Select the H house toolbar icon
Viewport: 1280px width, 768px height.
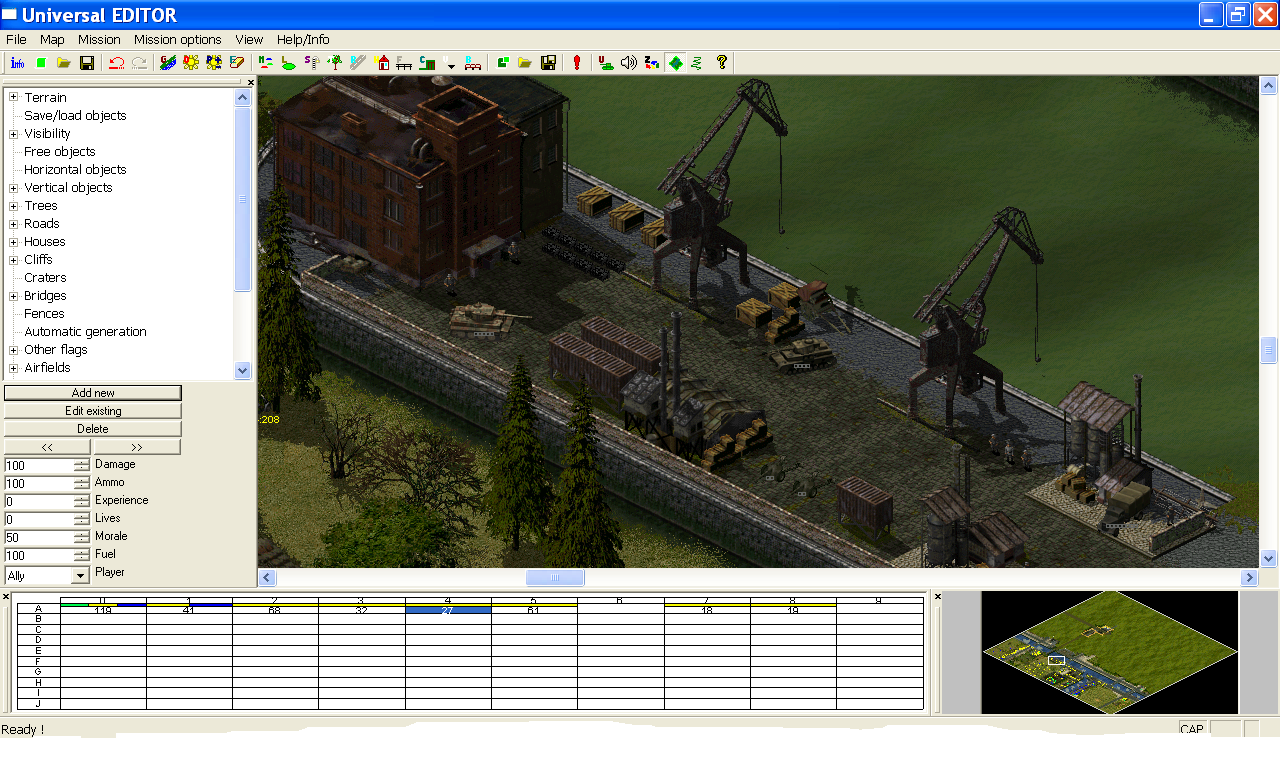point(381,63)
